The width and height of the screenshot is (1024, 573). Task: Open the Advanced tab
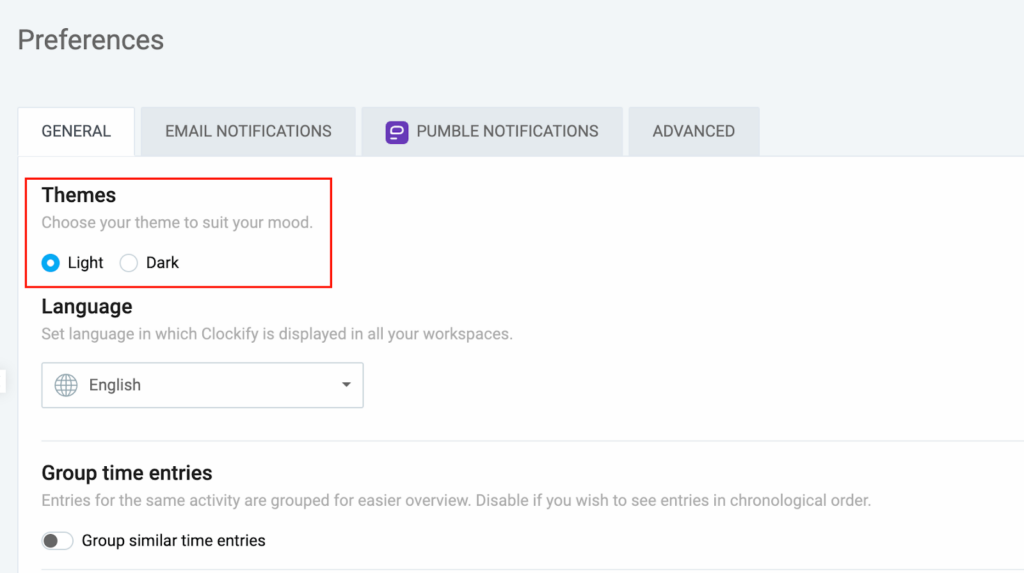pyautogui.click(x=693, y=131)
